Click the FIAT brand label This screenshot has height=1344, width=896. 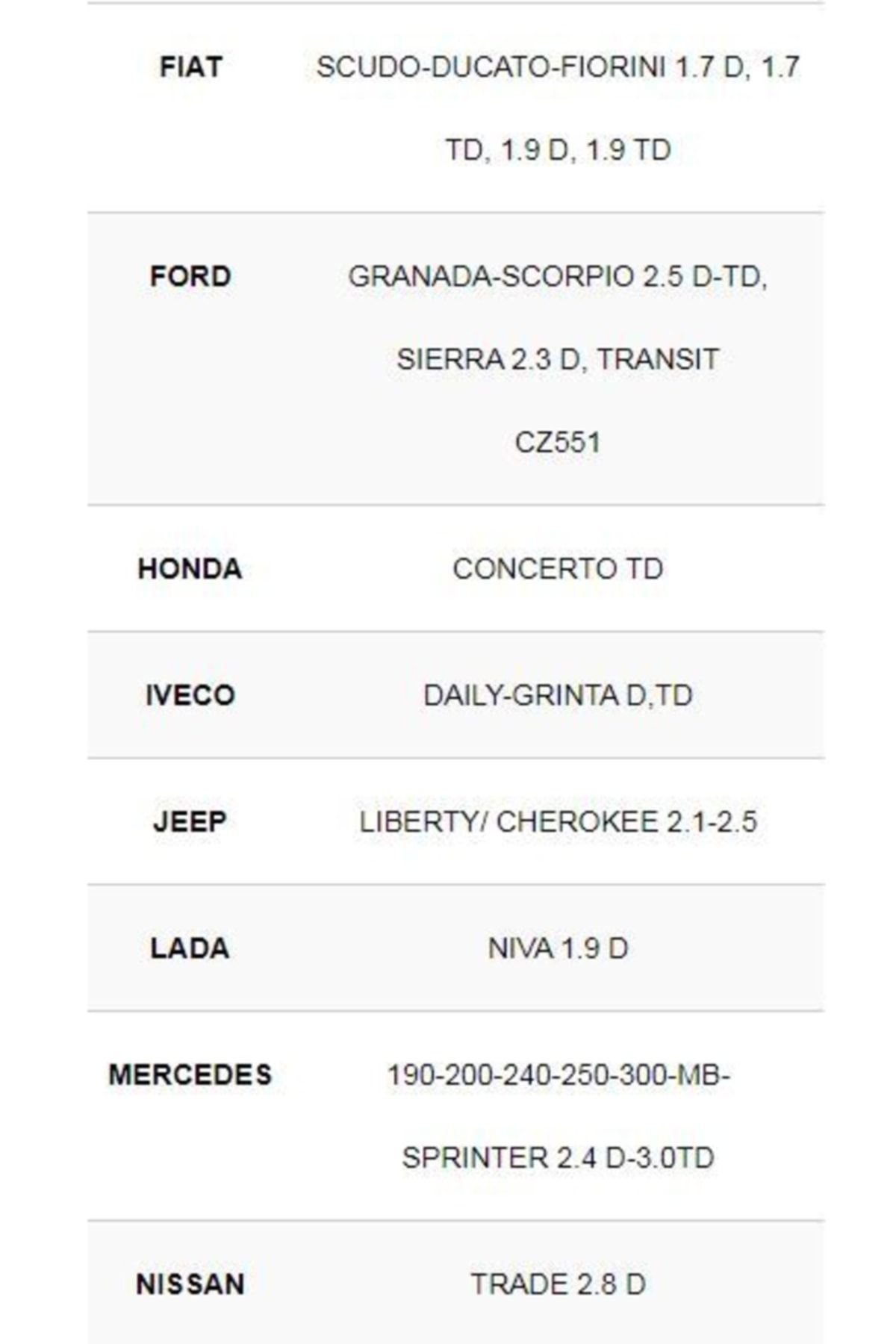click(x=190, y=67)
